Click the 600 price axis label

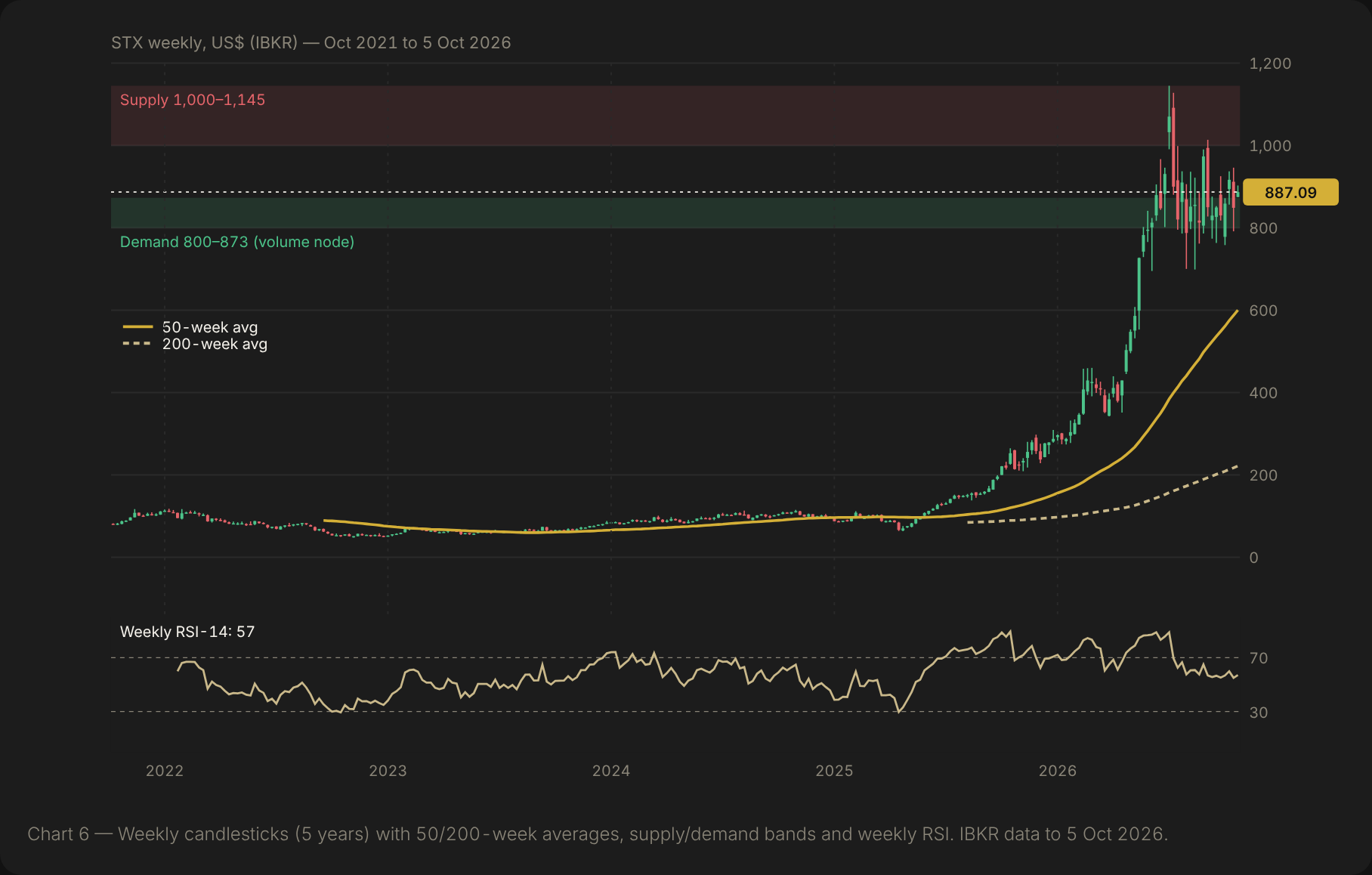tap(1263, 311)
